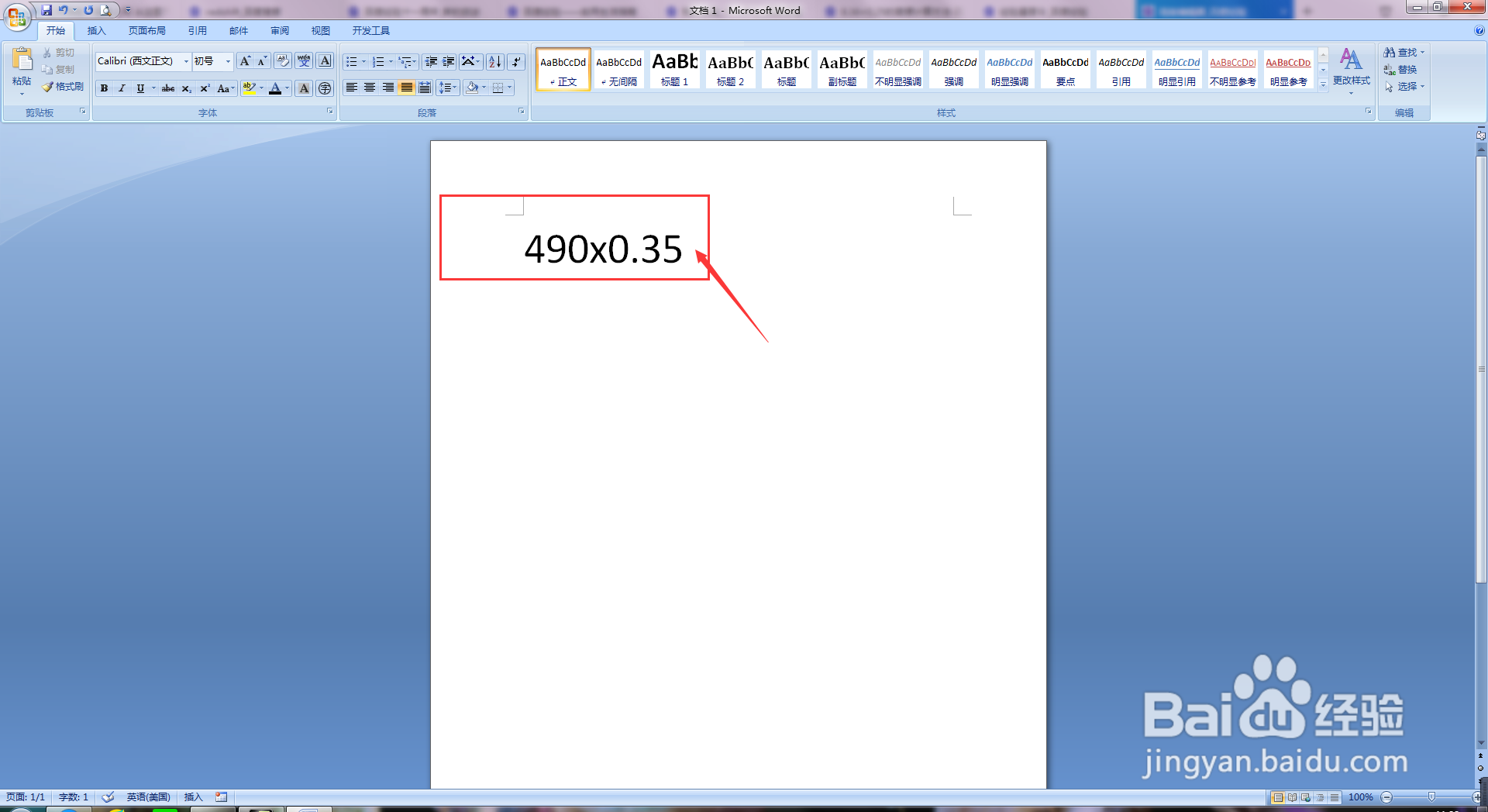The image size is (1488, 812).
Task: Click the Redo icon in the quick access toolbar
Action: pyautogui.click(x=88, y=10)
